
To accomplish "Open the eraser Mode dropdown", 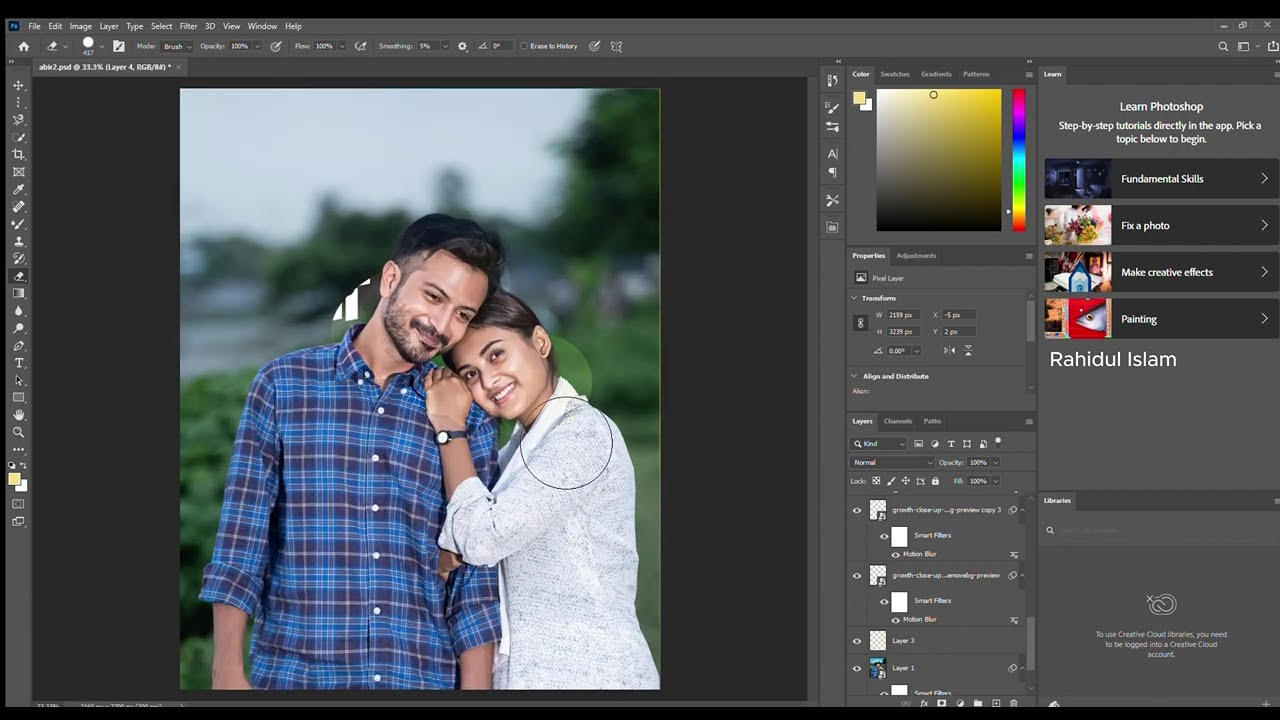I will [176, 46].
